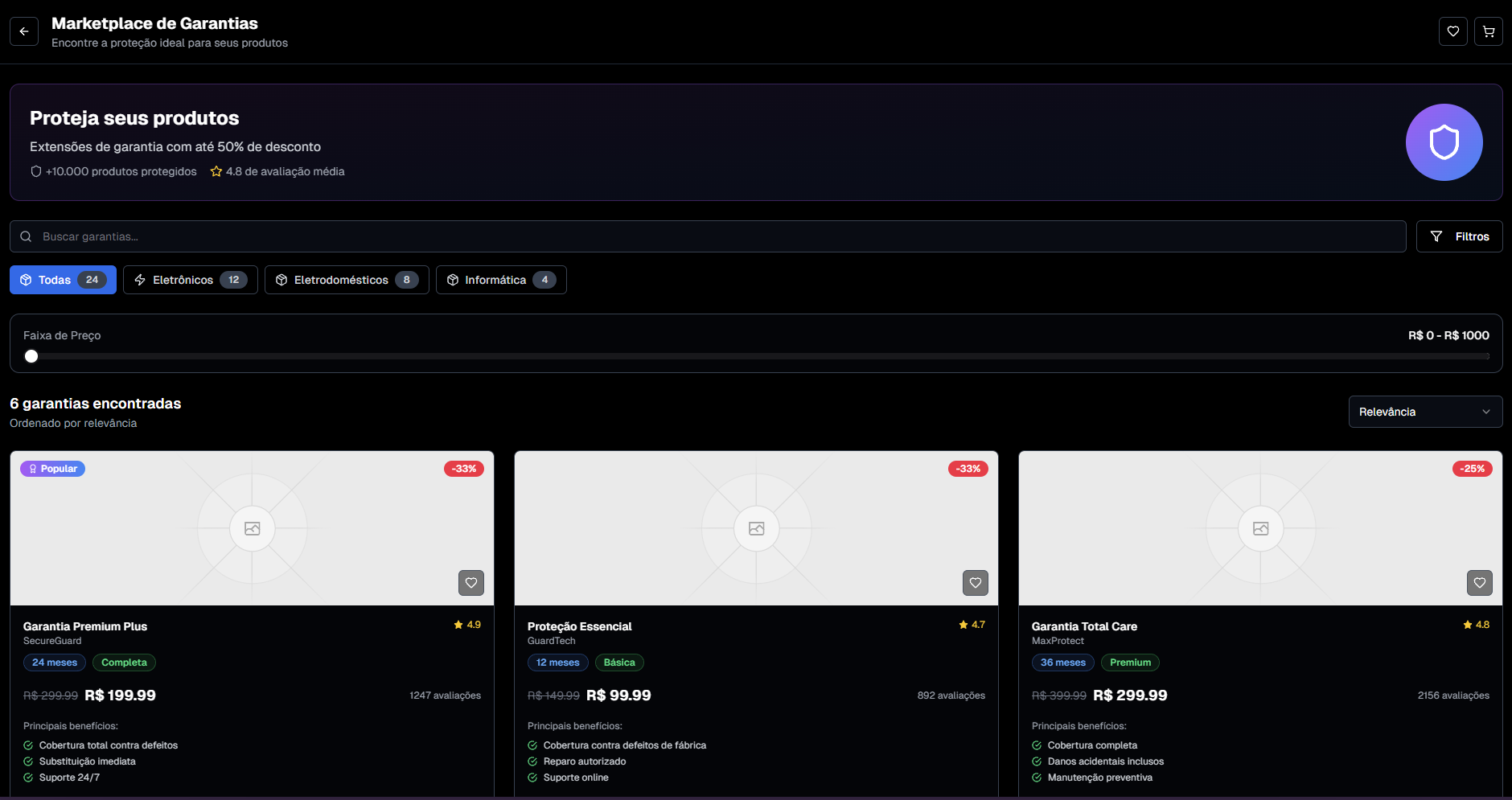Image resolution: width=1512 pixels, height=800 pixels.
Task: Open the Garantia Total Care title
Action: (1084, 626)
